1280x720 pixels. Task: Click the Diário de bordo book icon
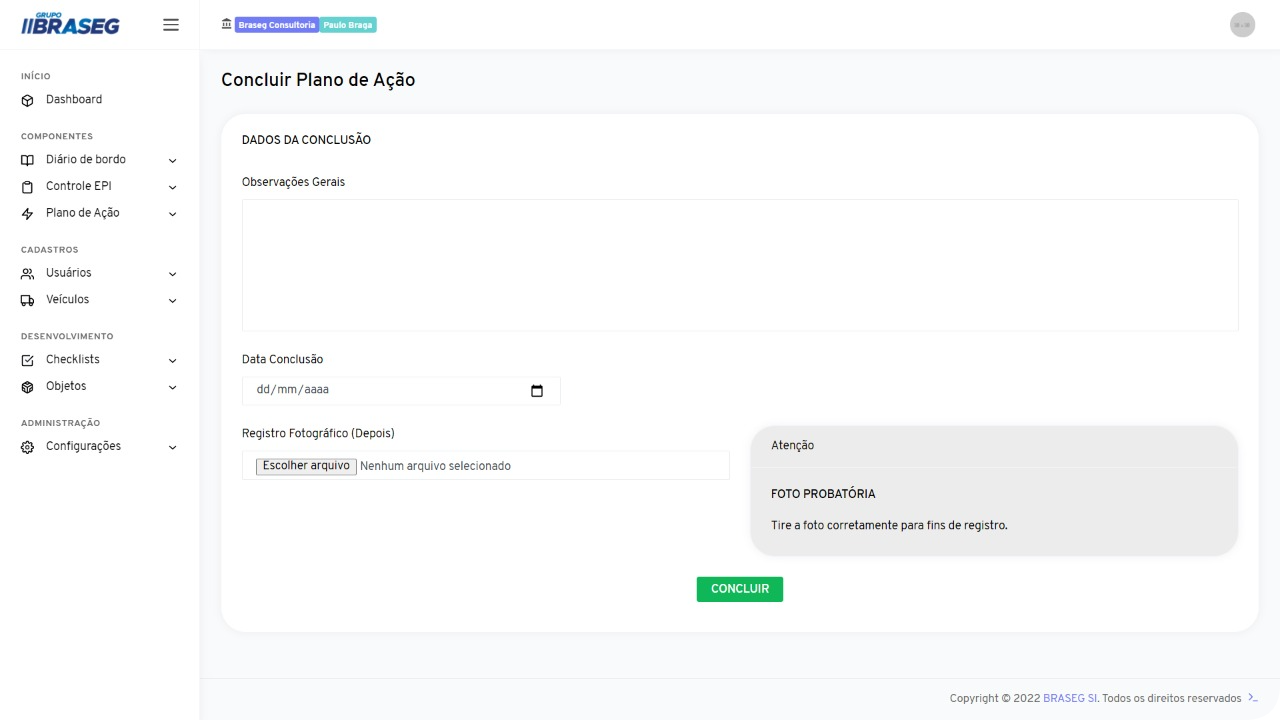[x=27, y=161]
